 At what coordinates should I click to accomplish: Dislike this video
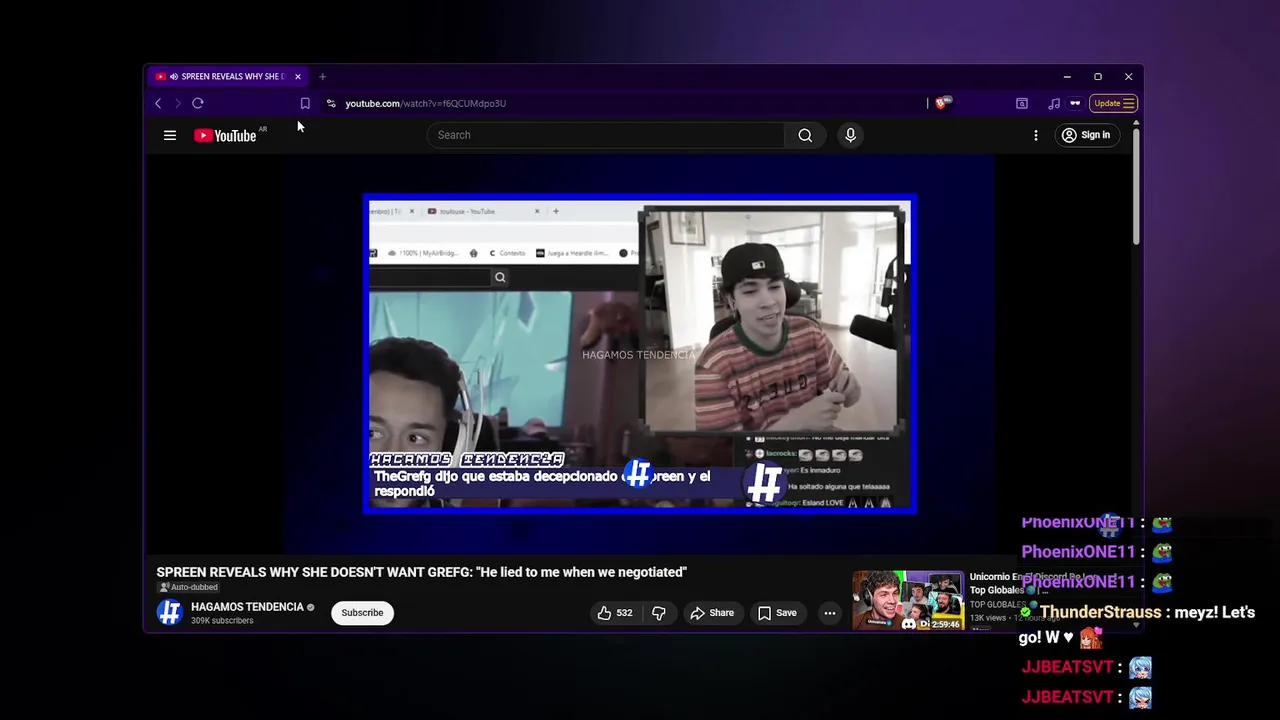click(659, 613)
